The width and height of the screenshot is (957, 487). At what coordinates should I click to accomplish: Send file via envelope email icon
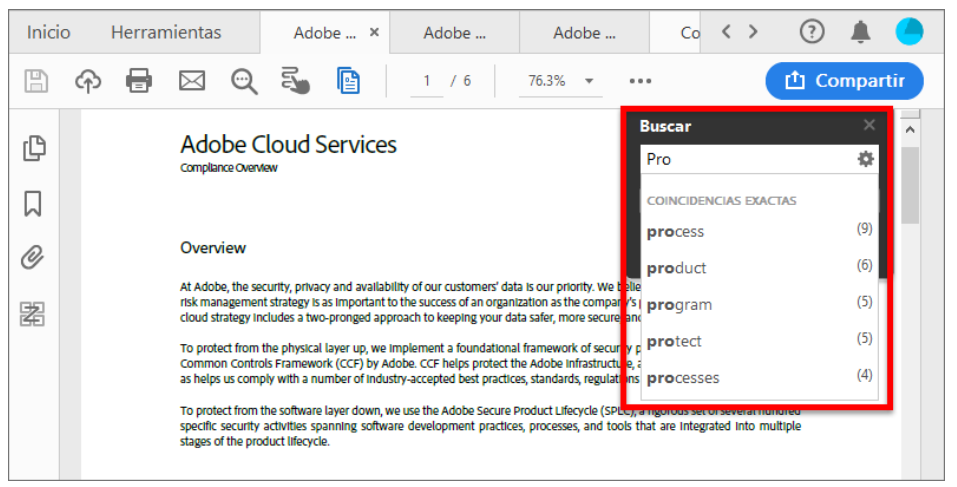click(192, 81)
